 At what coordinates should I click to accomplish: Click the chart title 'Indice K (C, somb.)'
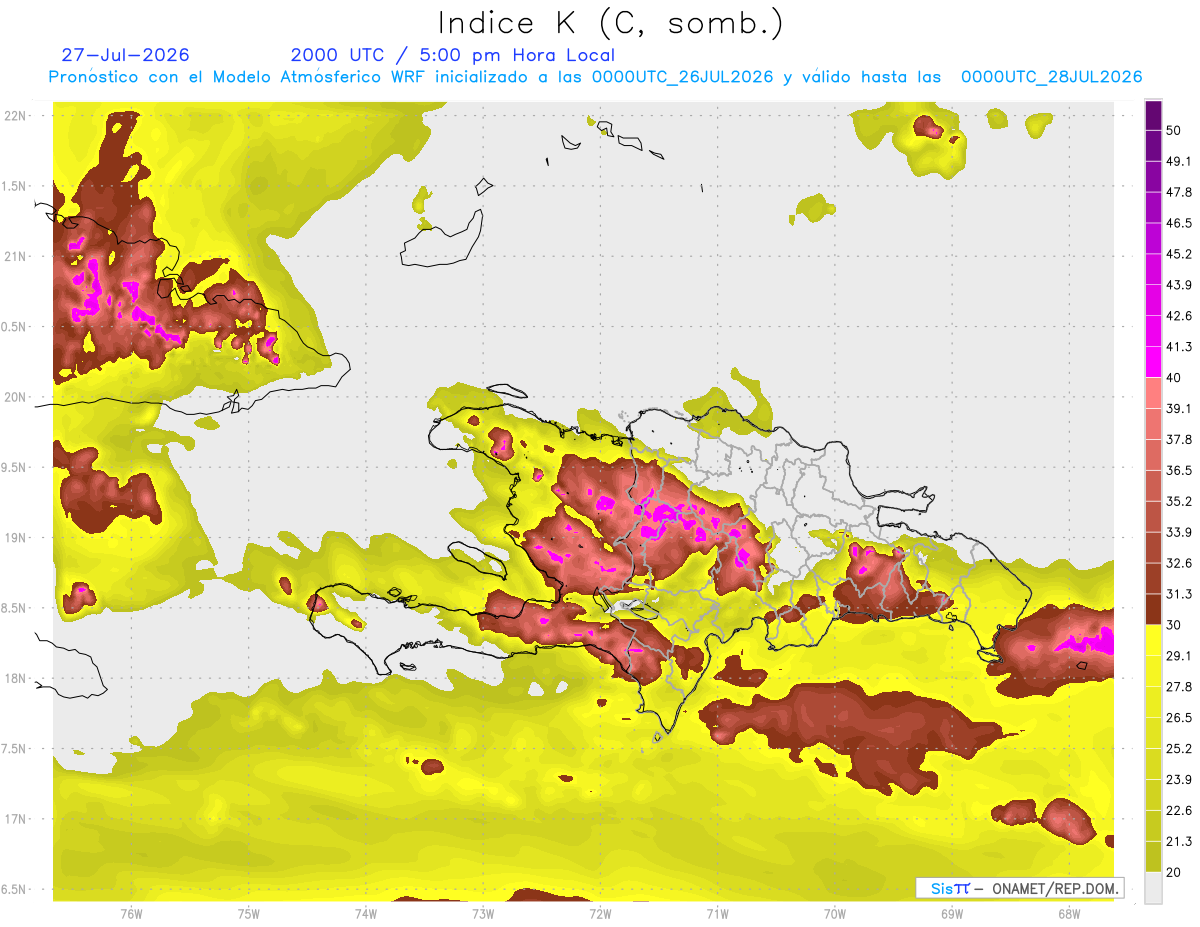[x=610, y=23]
